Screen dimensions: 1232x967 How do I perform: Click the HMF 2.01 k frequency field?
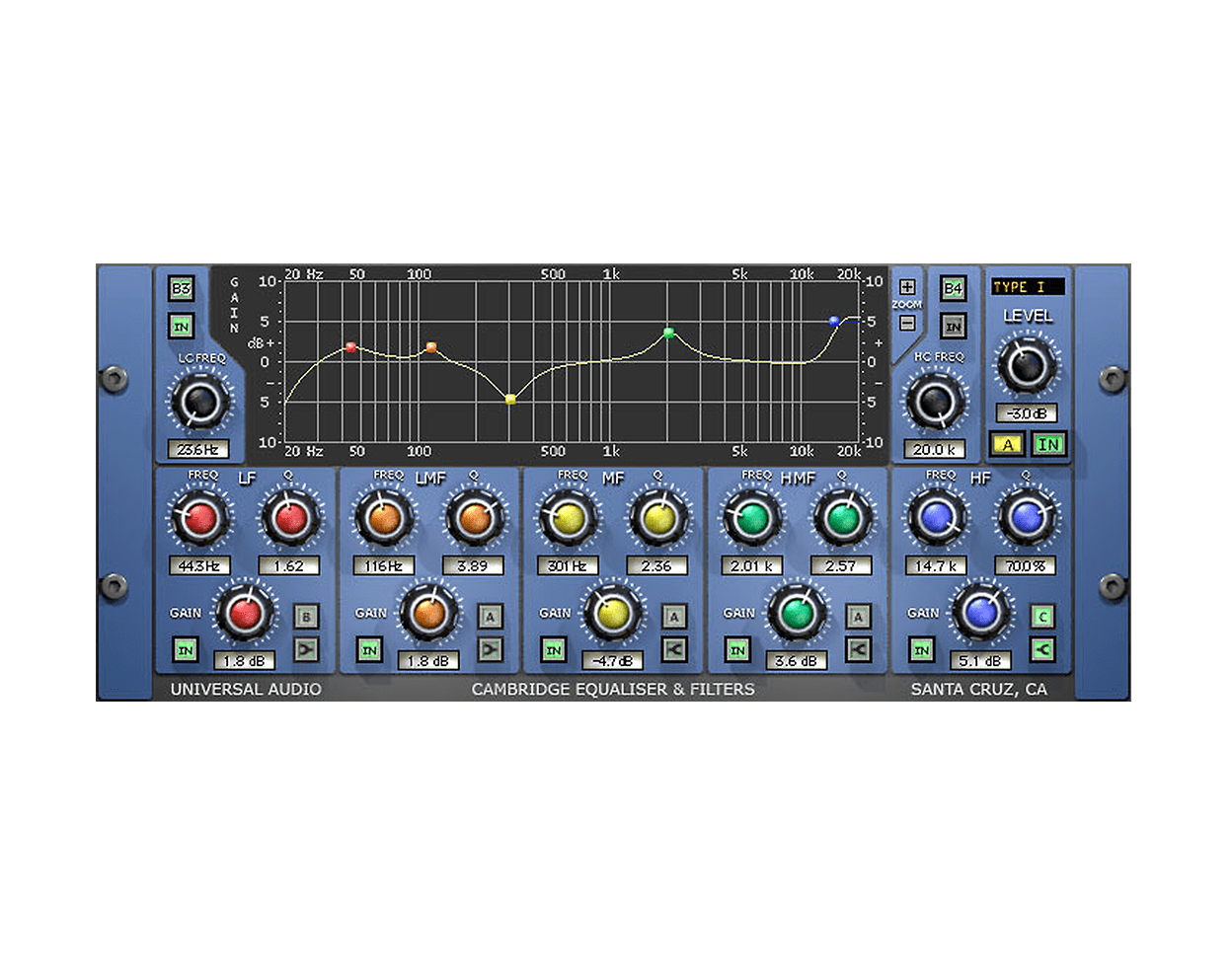point(751,566)
